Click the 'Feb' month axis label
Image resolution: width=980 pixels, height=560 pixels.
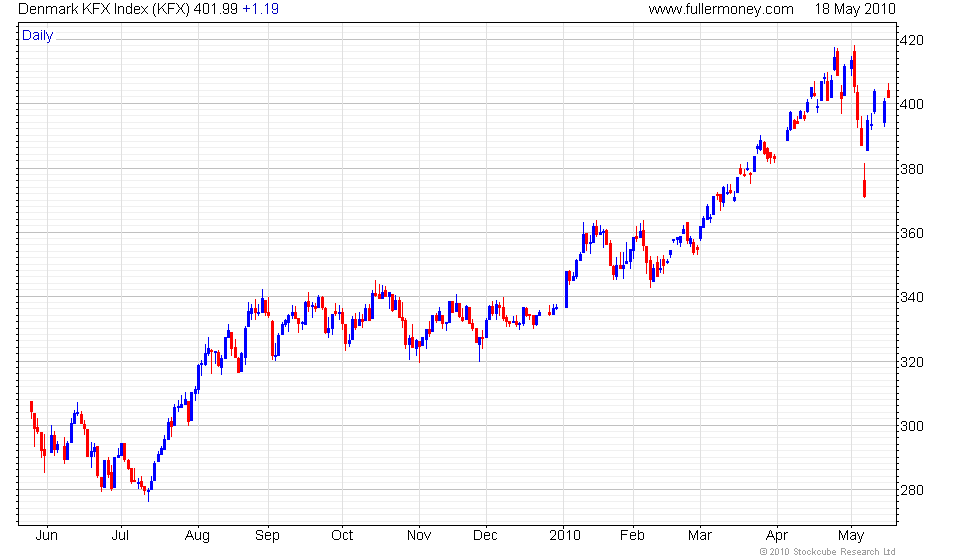(x=632, y=536)
